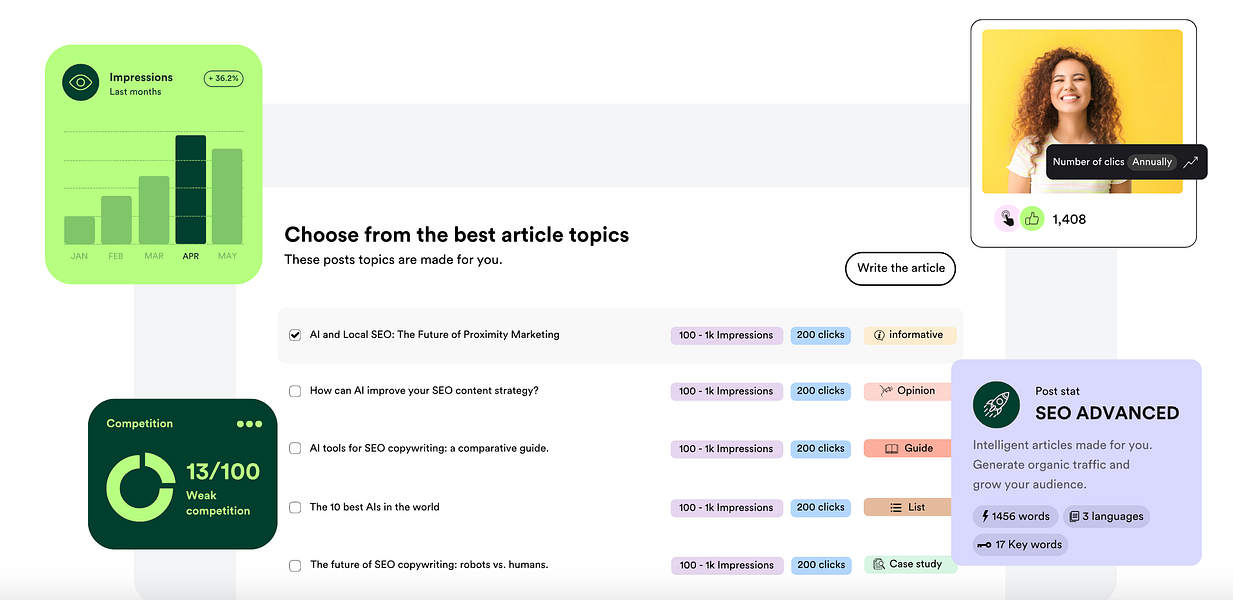The image size is (1233, 600).
Task: Click the lightning icon beside 1456 words
Action: tap(985, 516)
